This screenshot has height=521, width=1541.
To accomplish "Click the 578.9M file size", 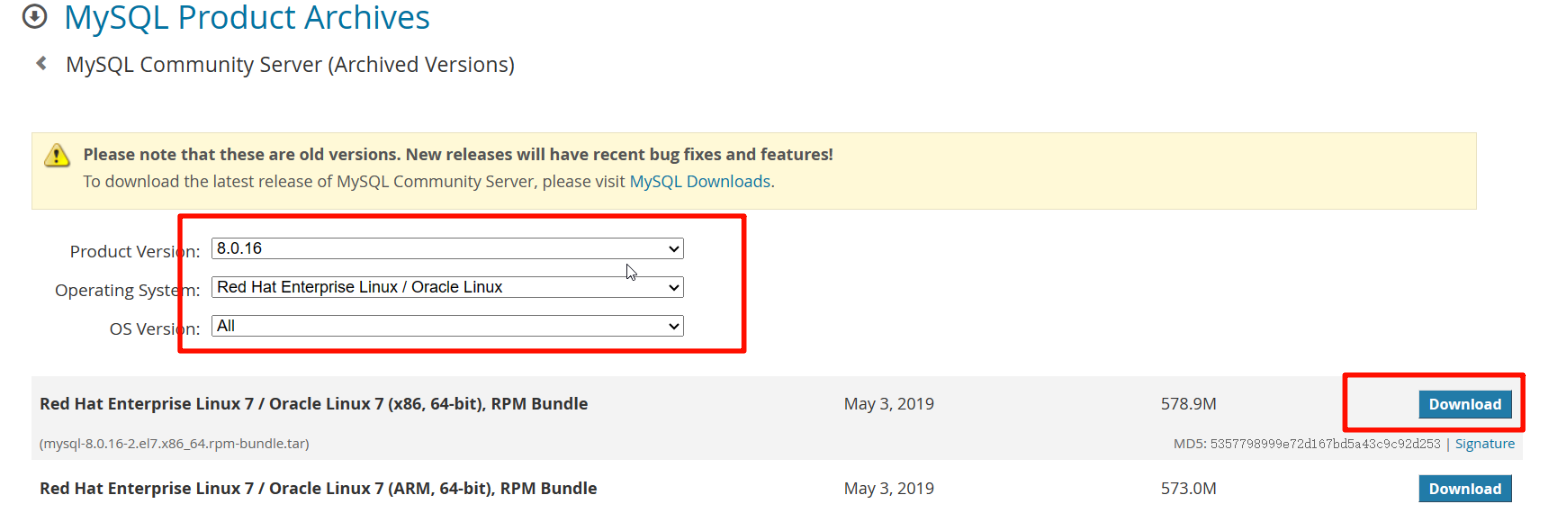I will (1189, 404).
